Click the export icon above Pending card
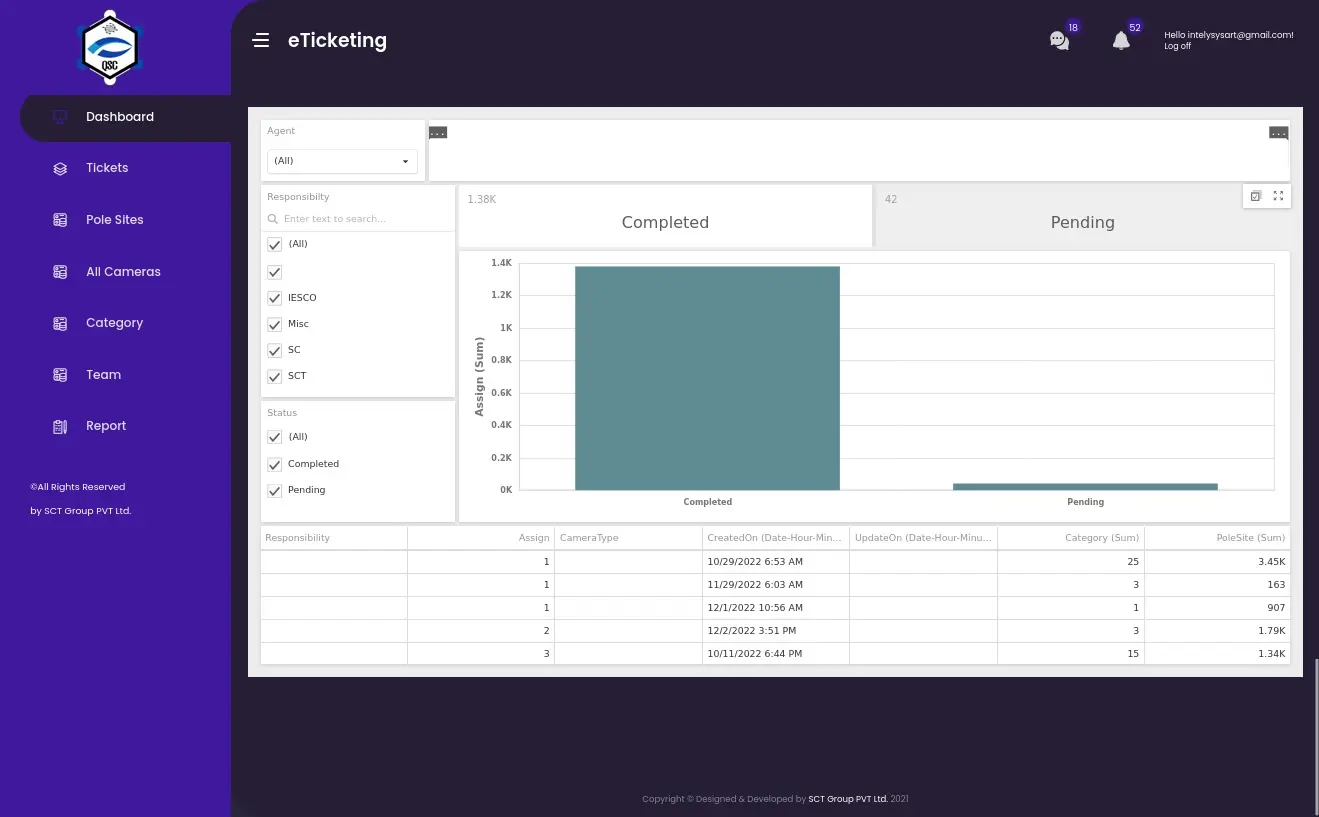 (x=1256, y=196)
